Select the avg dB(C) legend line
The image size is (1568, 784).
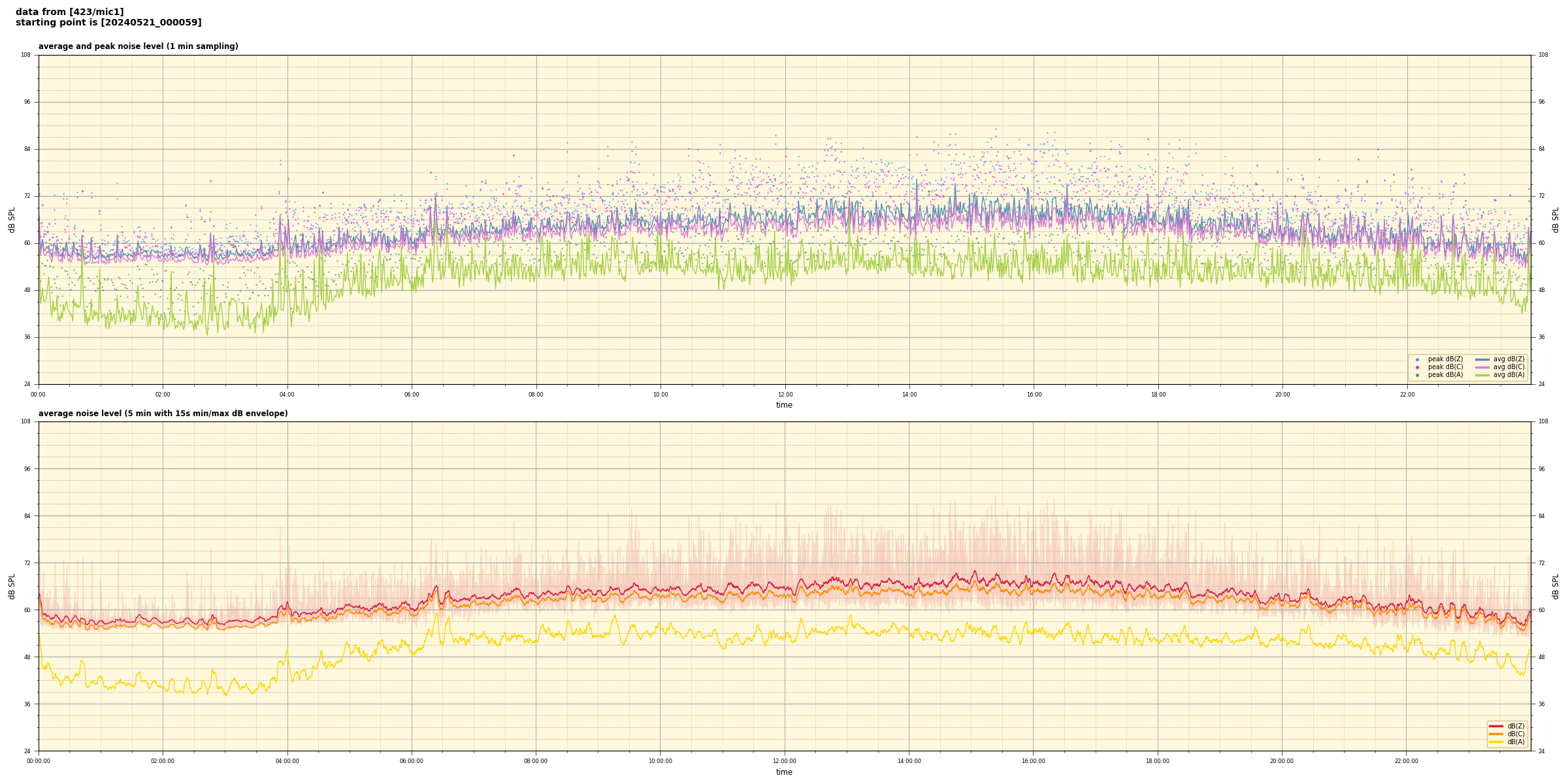pos(1482,367)
